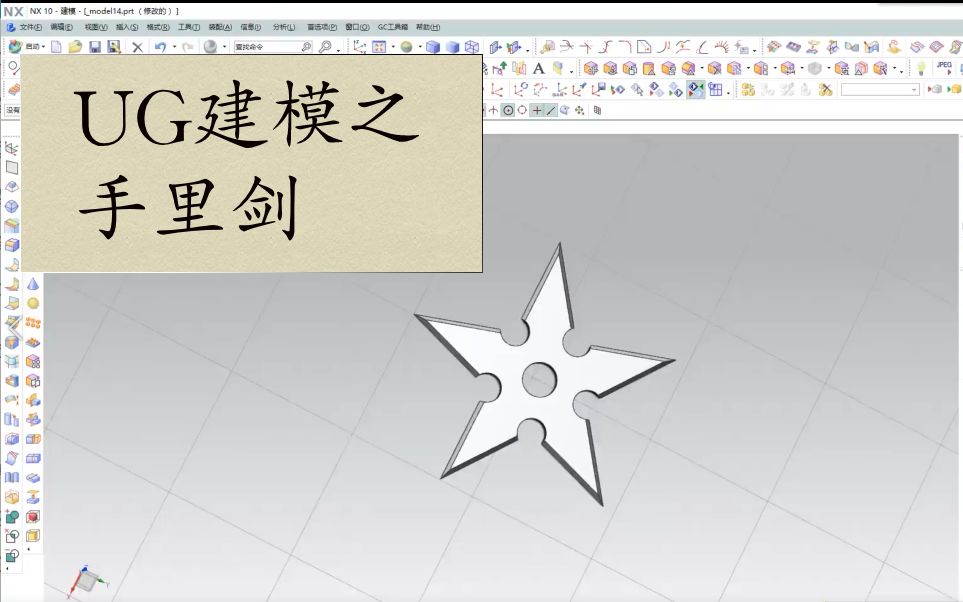Click the 启动 start button
Screen dimensions: 963x602
[x=26, y=47]
